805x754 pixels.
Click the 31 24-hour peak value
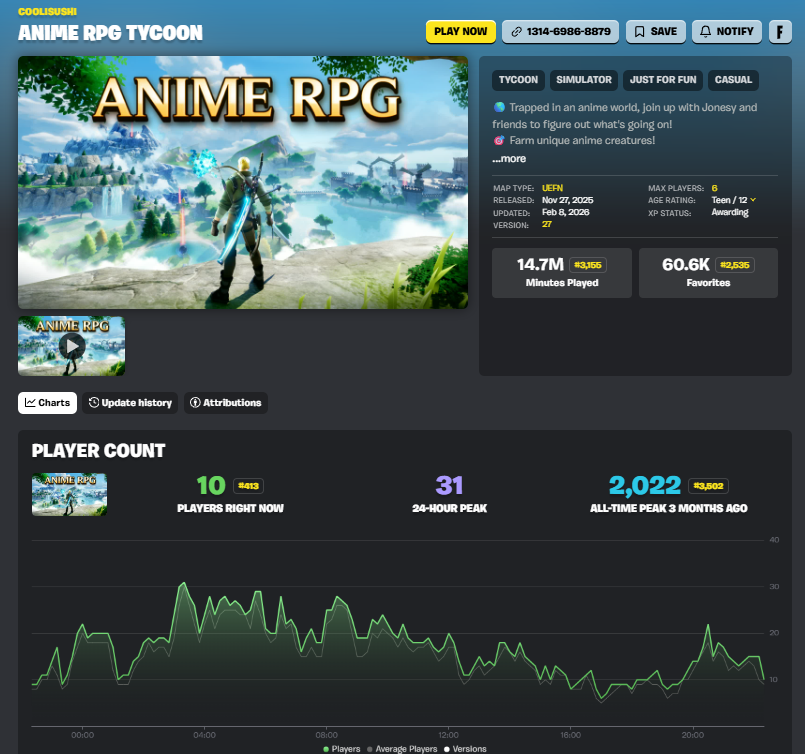tap(449, 486)
